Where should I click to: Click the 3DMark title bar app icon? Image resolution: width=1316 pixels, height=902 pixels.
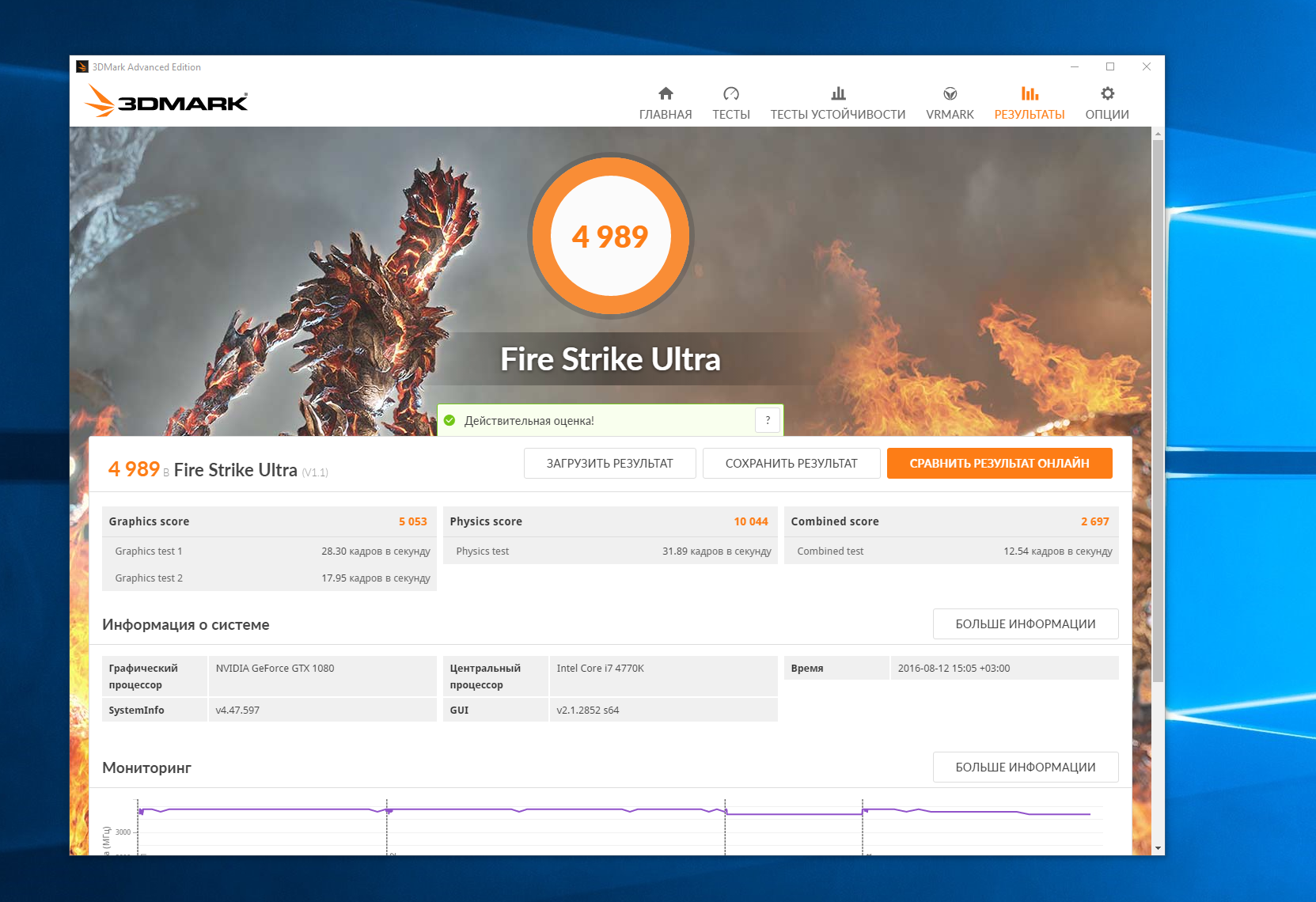click(82, 67)
